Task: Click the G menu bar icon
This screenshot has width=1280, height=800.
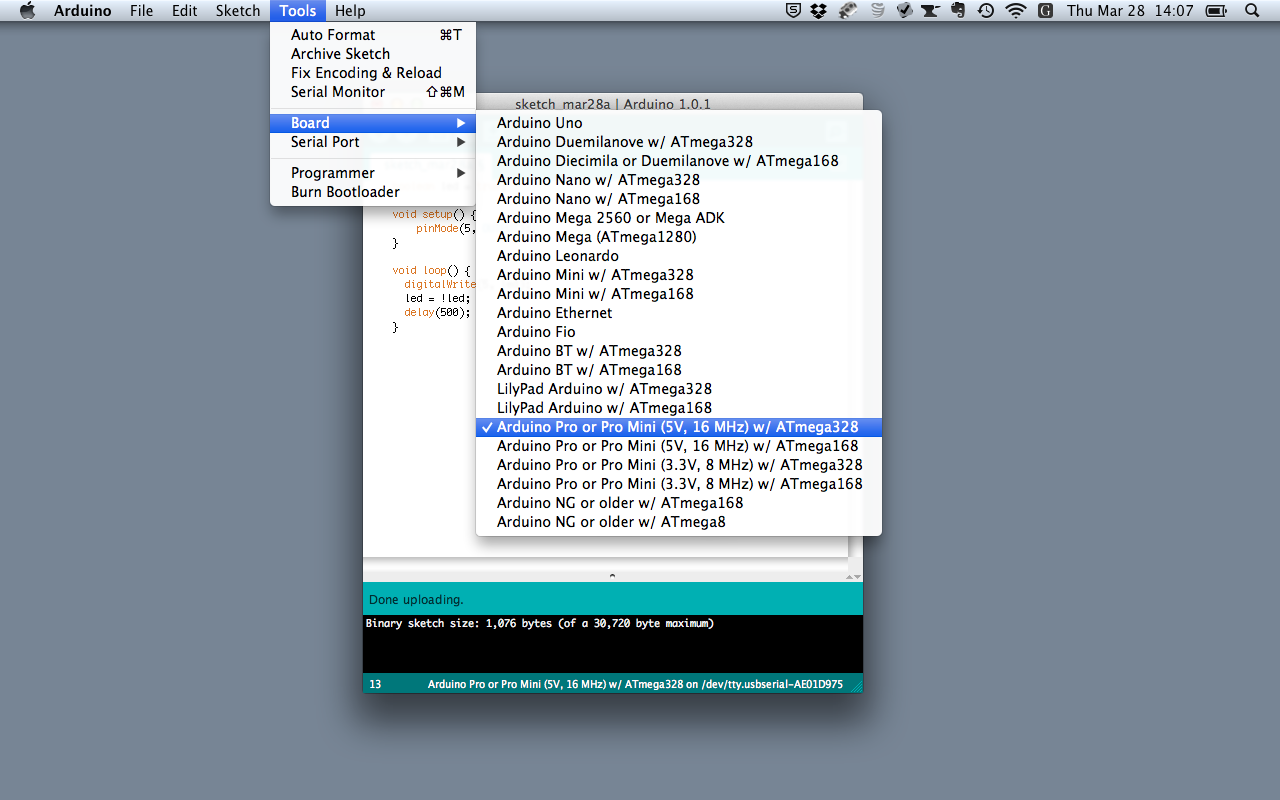Action: pos(1045,11)
